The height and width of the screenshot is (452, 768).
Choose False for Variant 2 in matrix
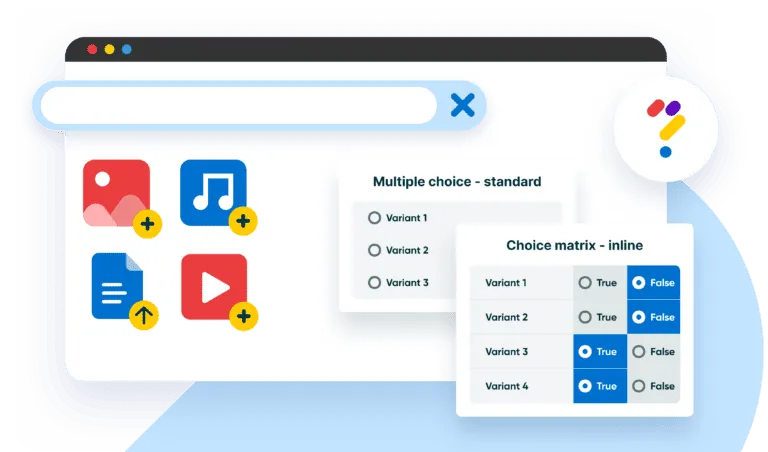tap(653, 317)
